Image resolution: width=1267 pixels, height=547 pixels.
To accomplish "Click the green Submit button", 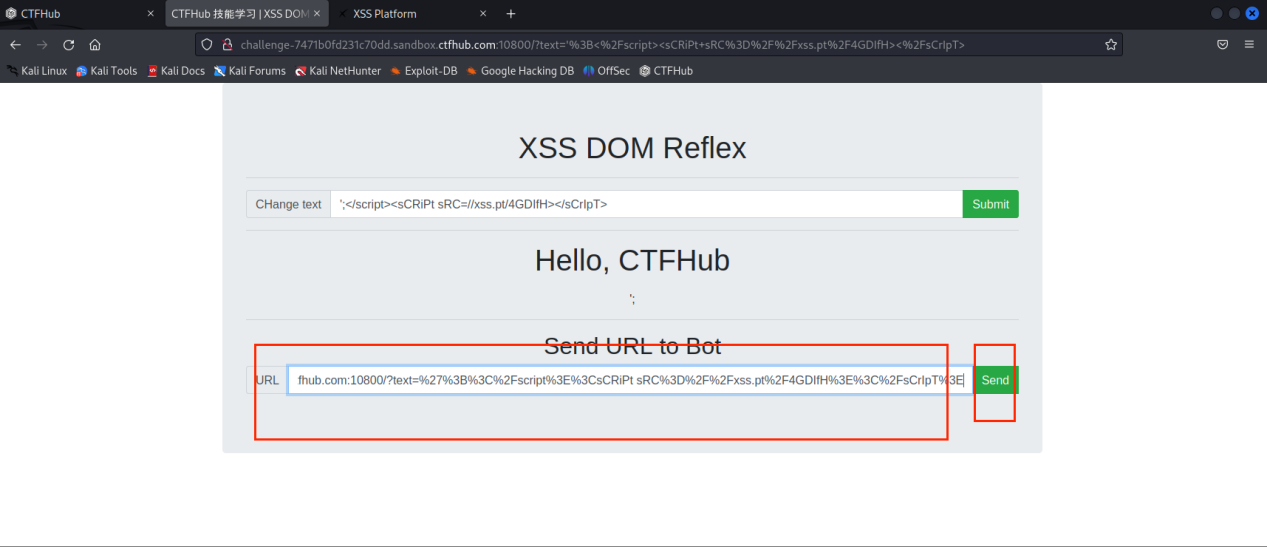I will tap(990, 204).
